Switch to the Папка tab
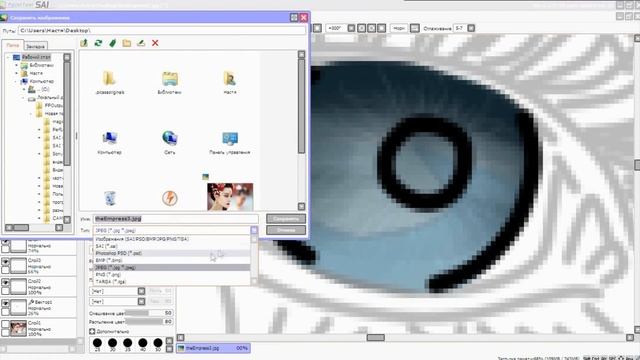This screenshot has height=360, width=640. [x=13, y=45]
